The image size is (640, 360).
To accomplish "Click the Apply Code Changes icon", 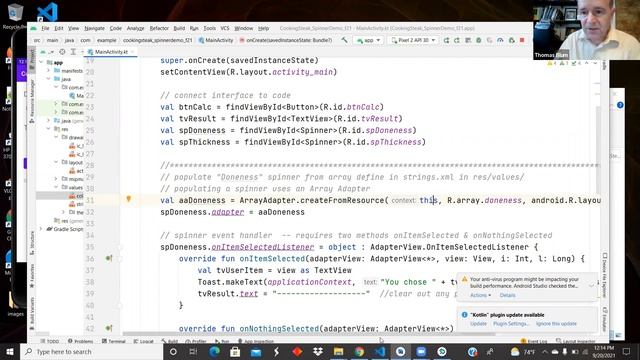I will [457, 40].
